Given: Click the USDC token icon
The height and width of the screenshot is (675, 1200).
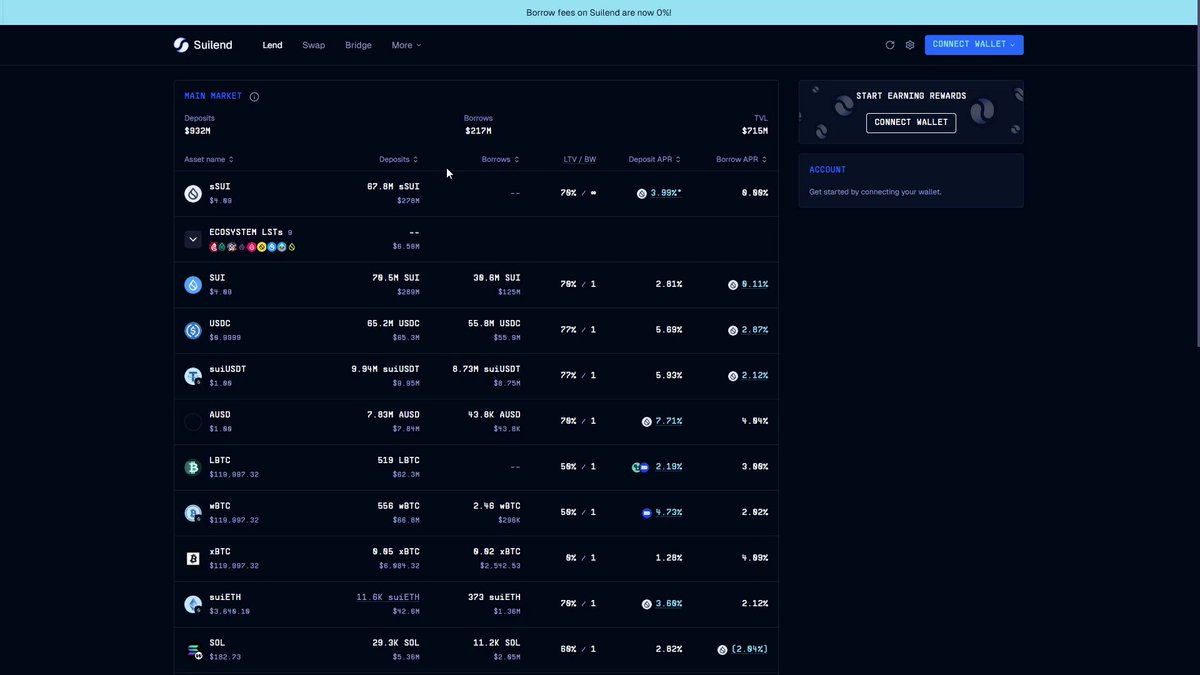Looking at the screenshot, I should [193, 330].
